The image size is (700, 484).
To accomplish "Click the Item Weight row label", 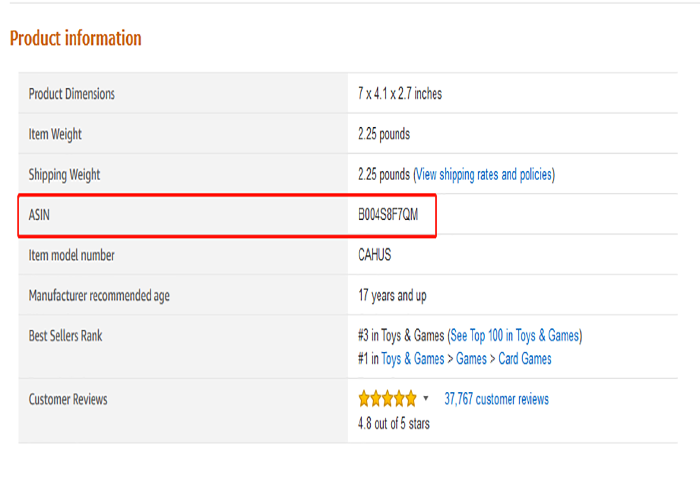I will pos(55,134).
